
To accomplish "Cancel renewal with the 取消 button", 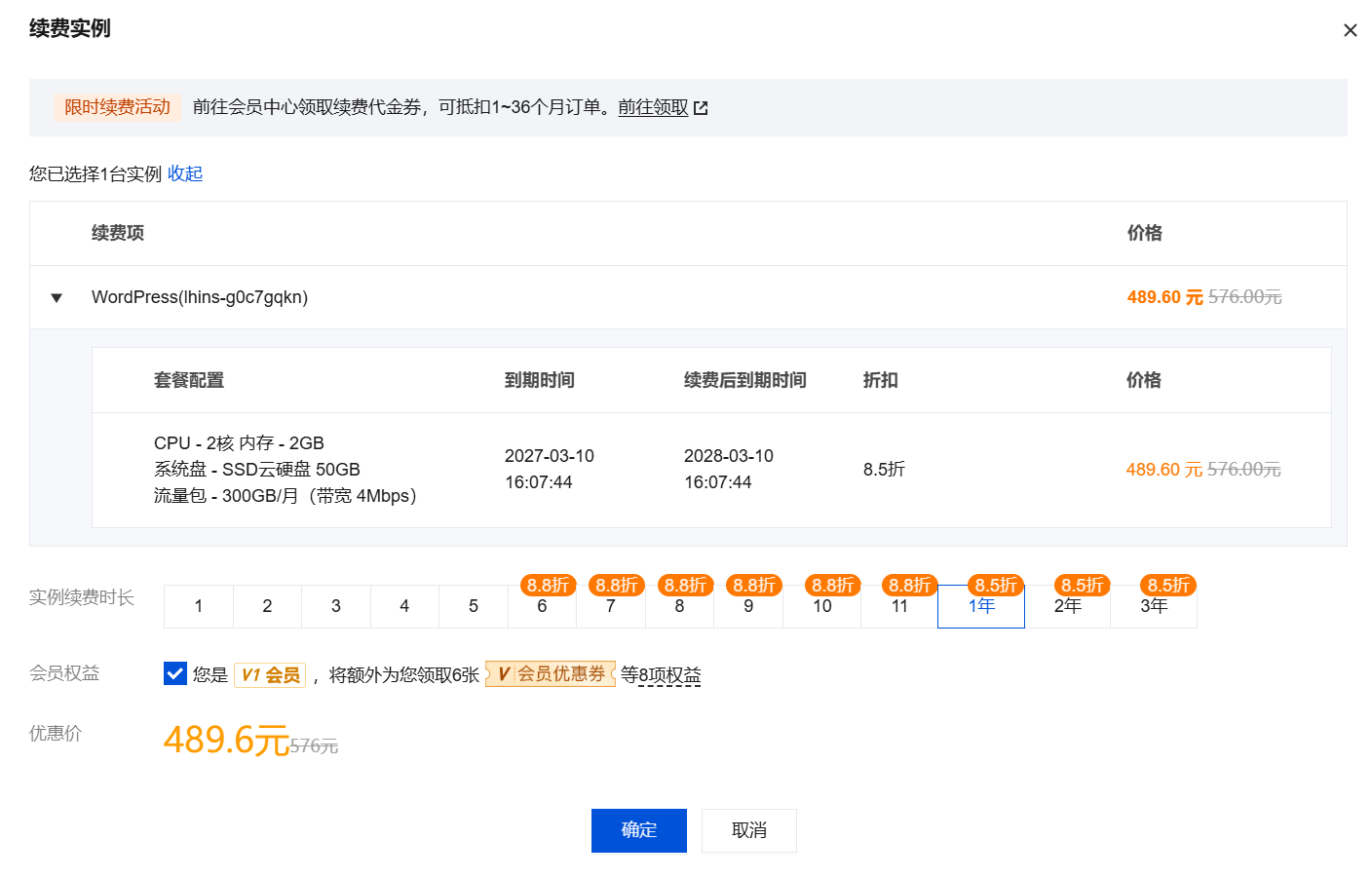I will pyautogui.click(x=749, y=830).
